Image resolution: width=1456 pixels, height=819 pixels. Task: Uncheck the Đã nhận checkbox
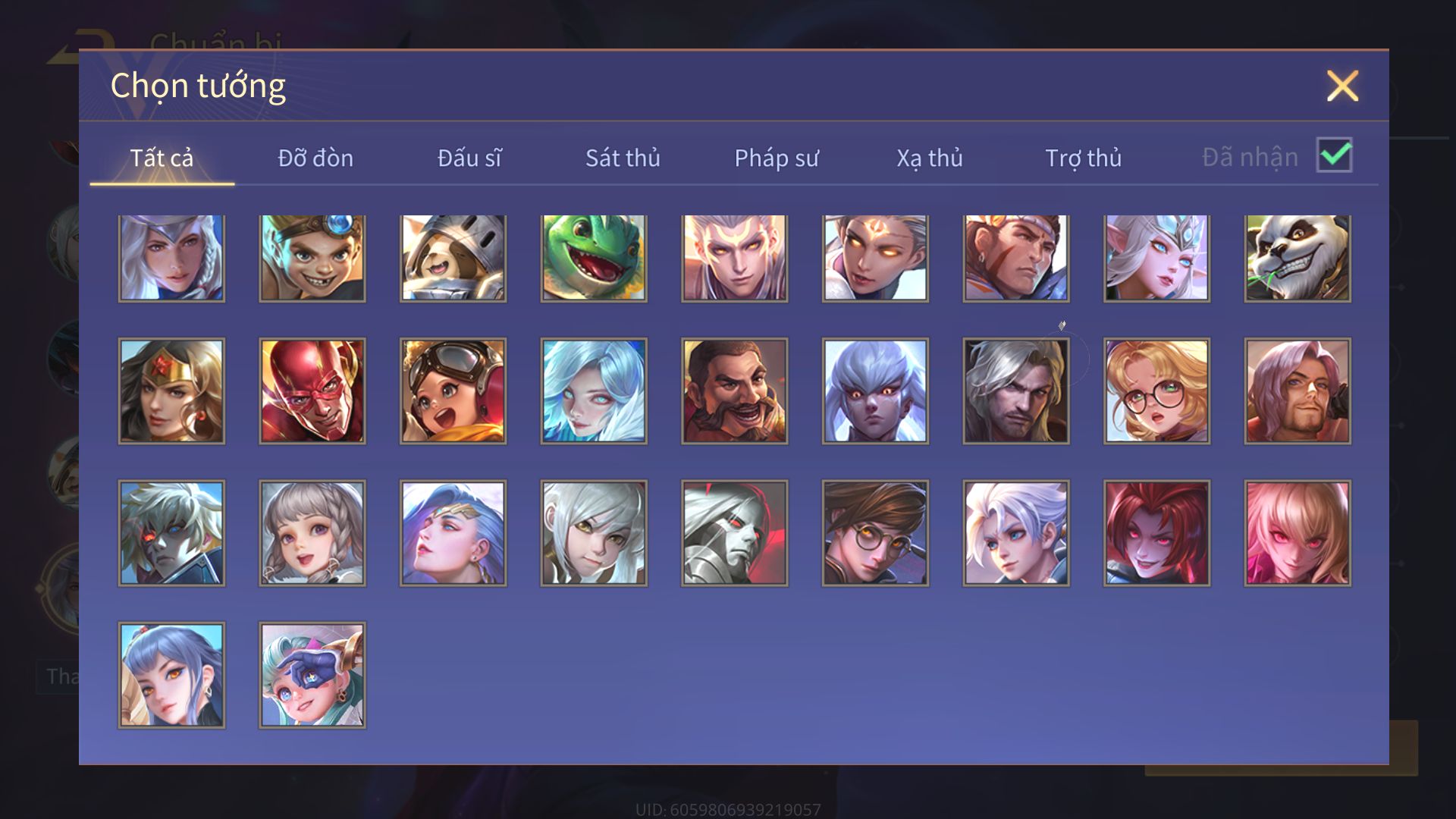tap(1334, 155)
